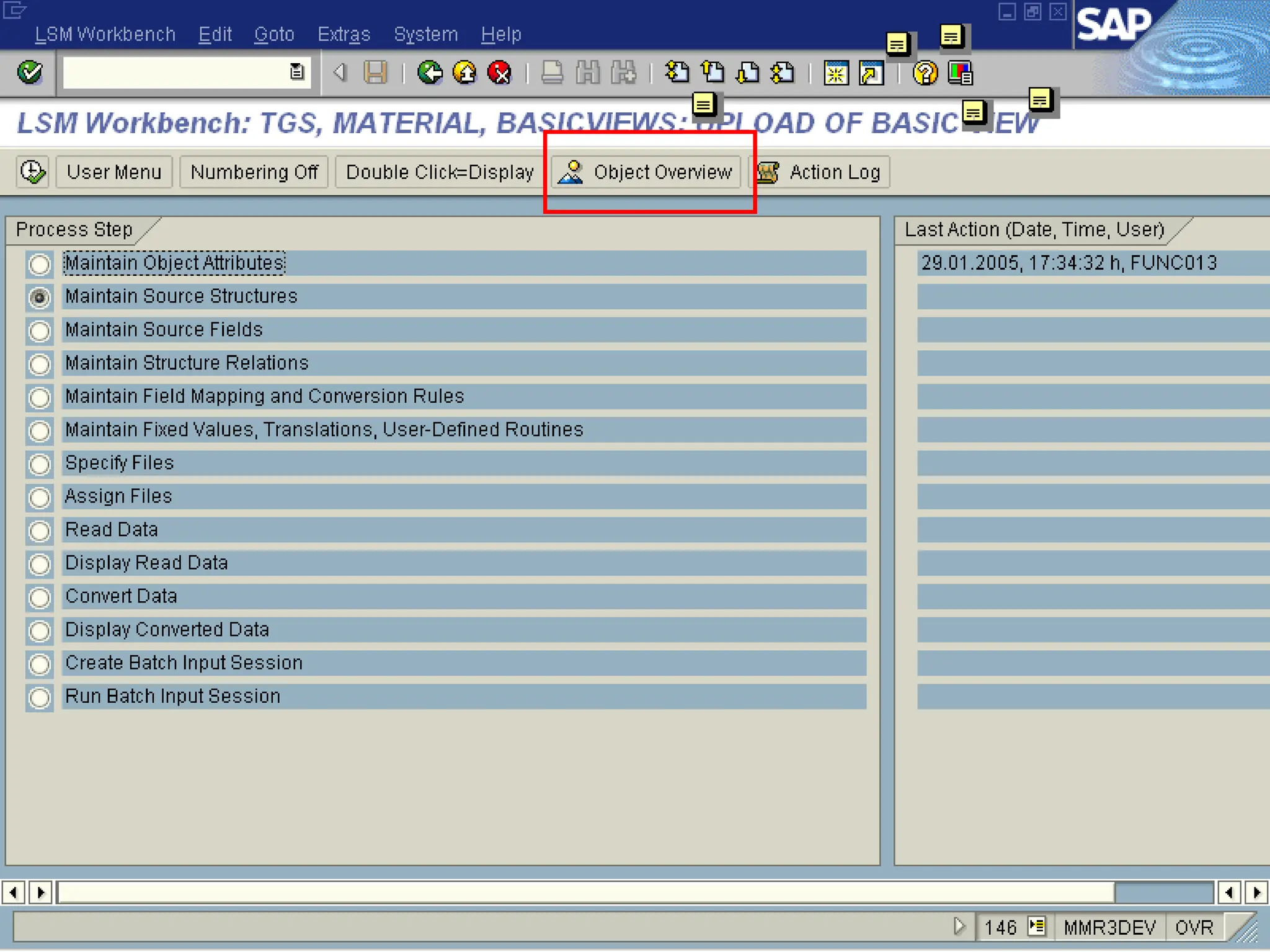Click the green Enter checkmark icon
The image size is (1270, 952).
tap(30, 73)
